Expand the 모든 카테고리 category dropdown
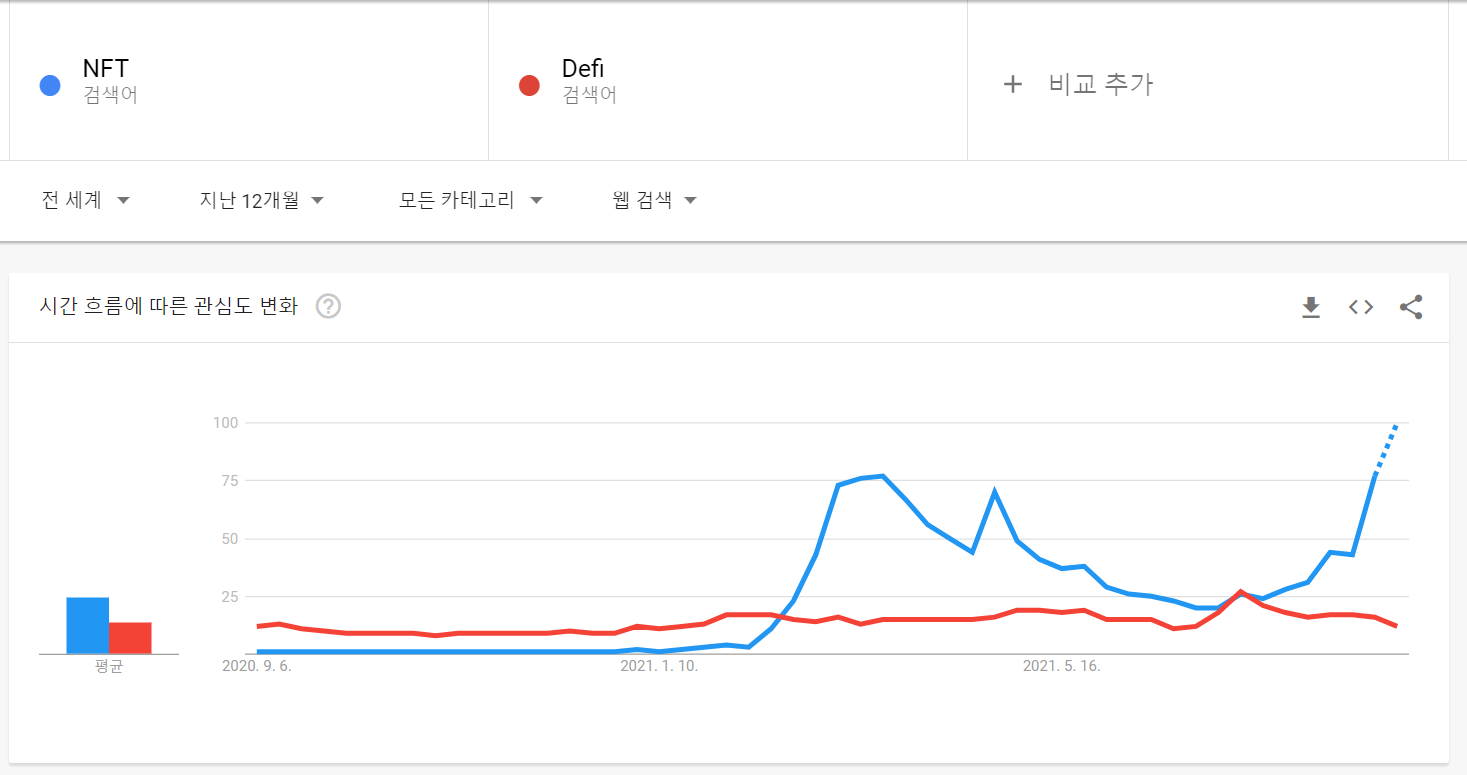 [470, 200]
